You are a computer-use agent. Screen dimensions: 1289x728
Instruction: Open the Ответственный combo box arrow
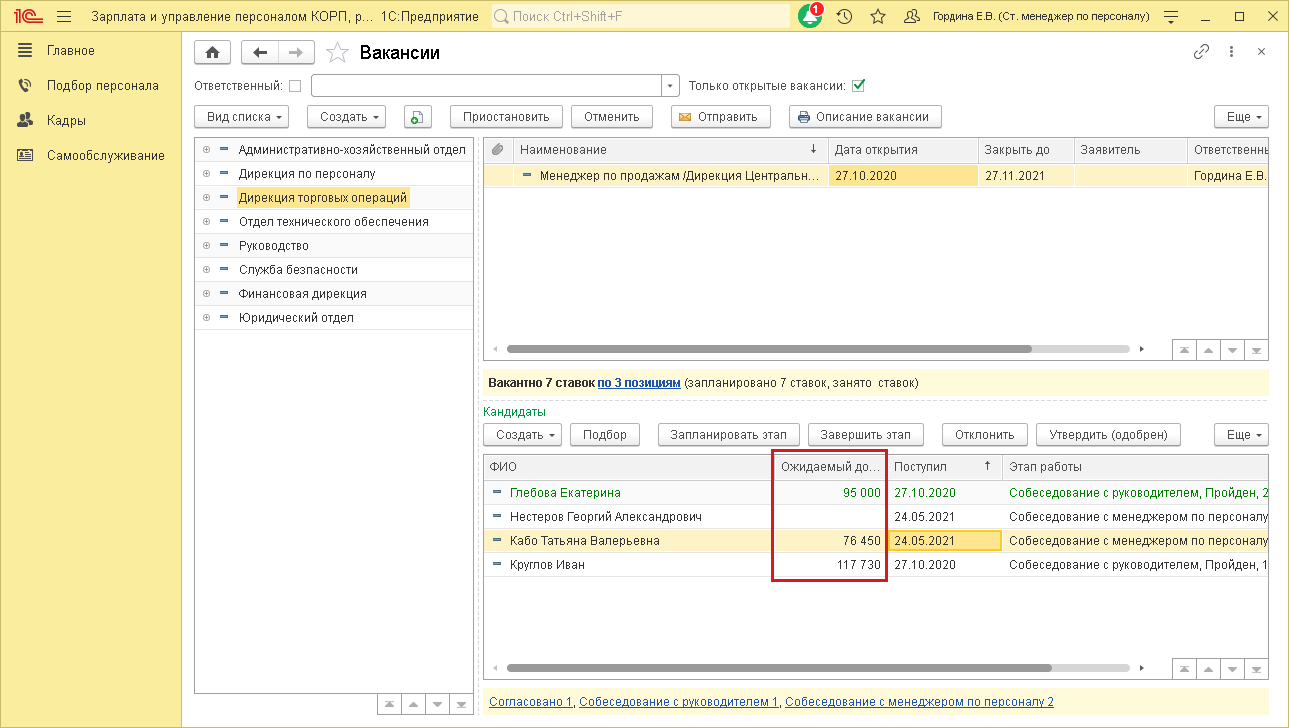671,86
